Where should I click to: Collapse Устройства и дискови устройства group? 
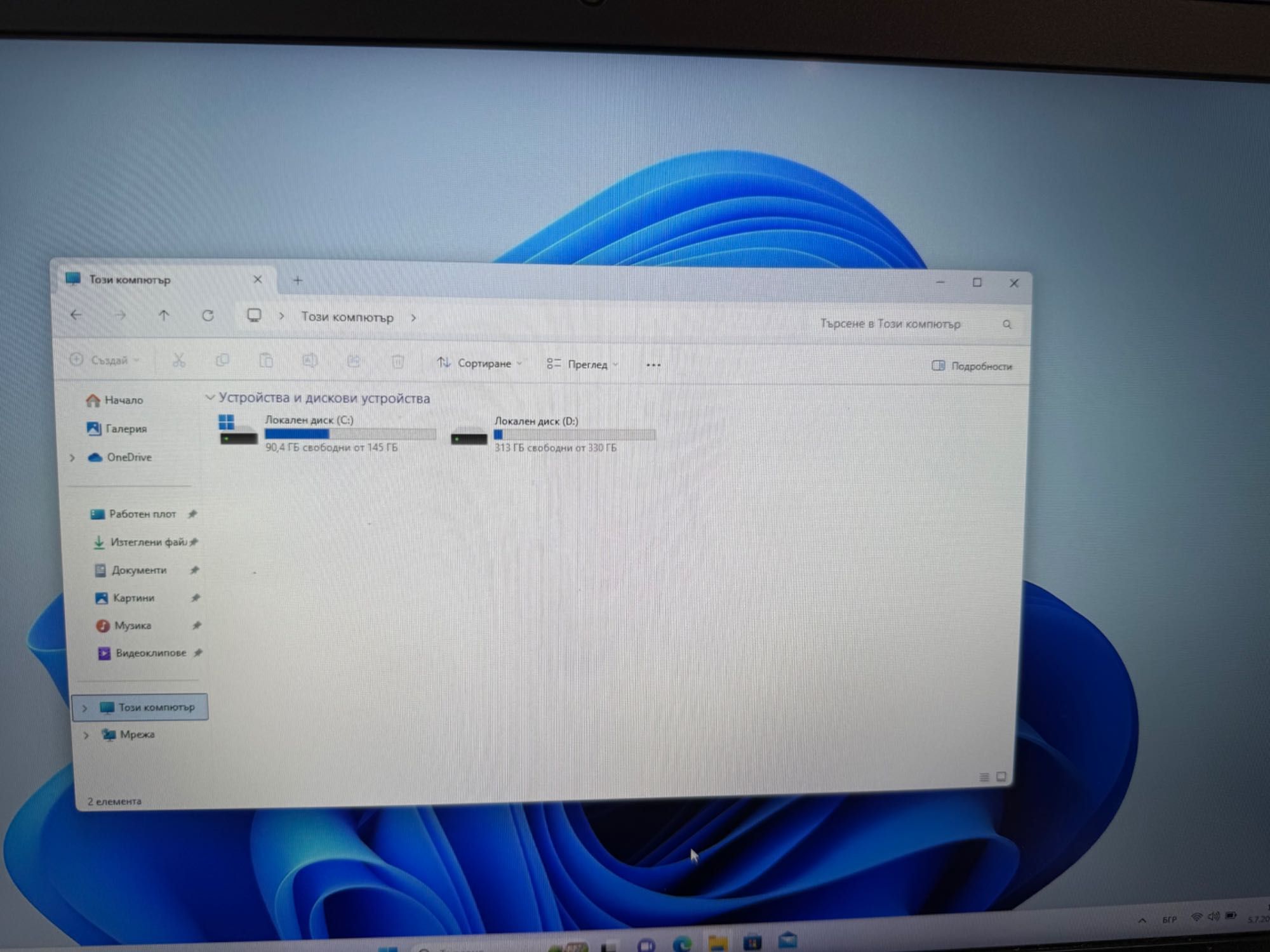point(210,397)
